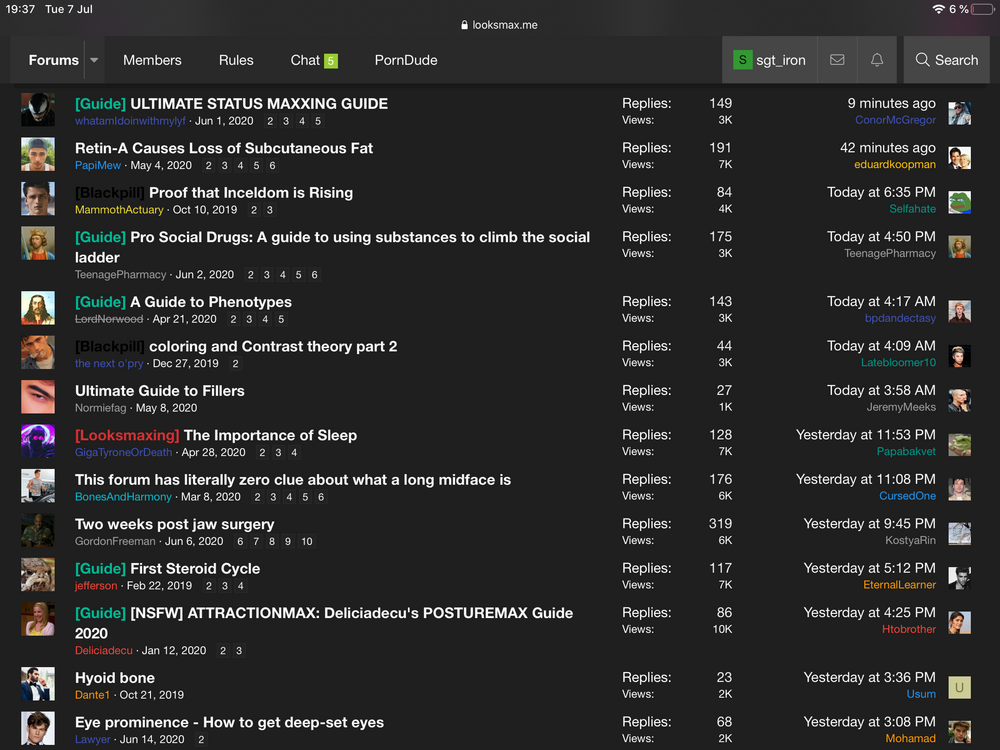This screenshot has width=1000, height=750.
Task: Click '9 minutes ago' timestamp
Action: click(891, 103)
